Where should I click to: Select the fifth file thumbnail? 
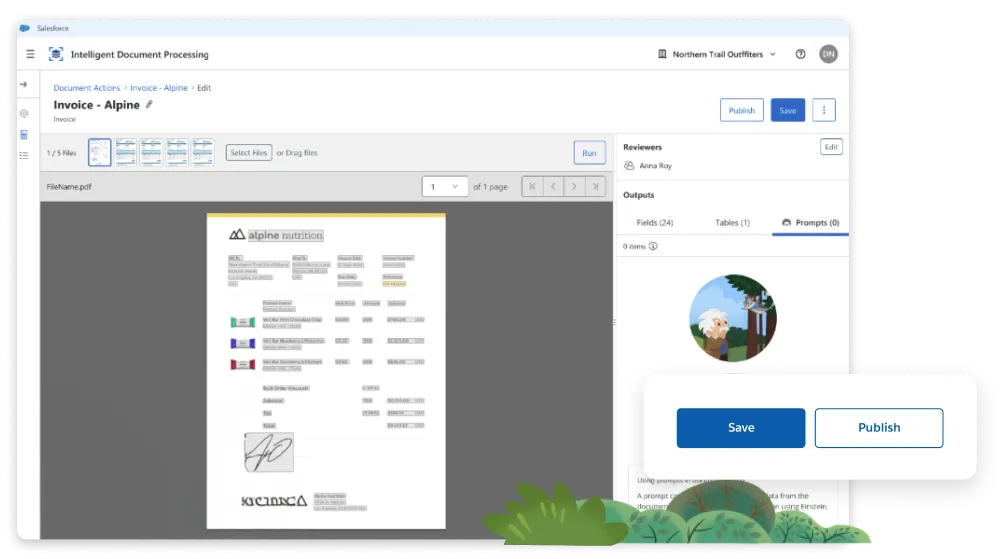coord(202,153)
